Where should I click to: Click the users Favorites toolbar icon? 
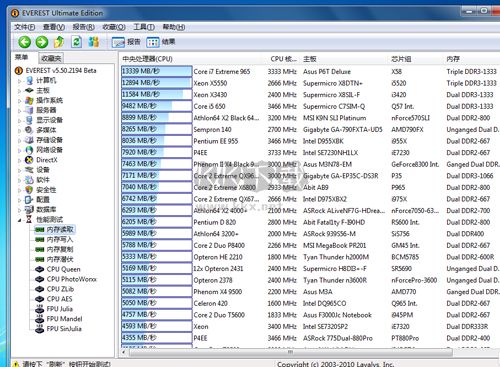click(94, 42)
